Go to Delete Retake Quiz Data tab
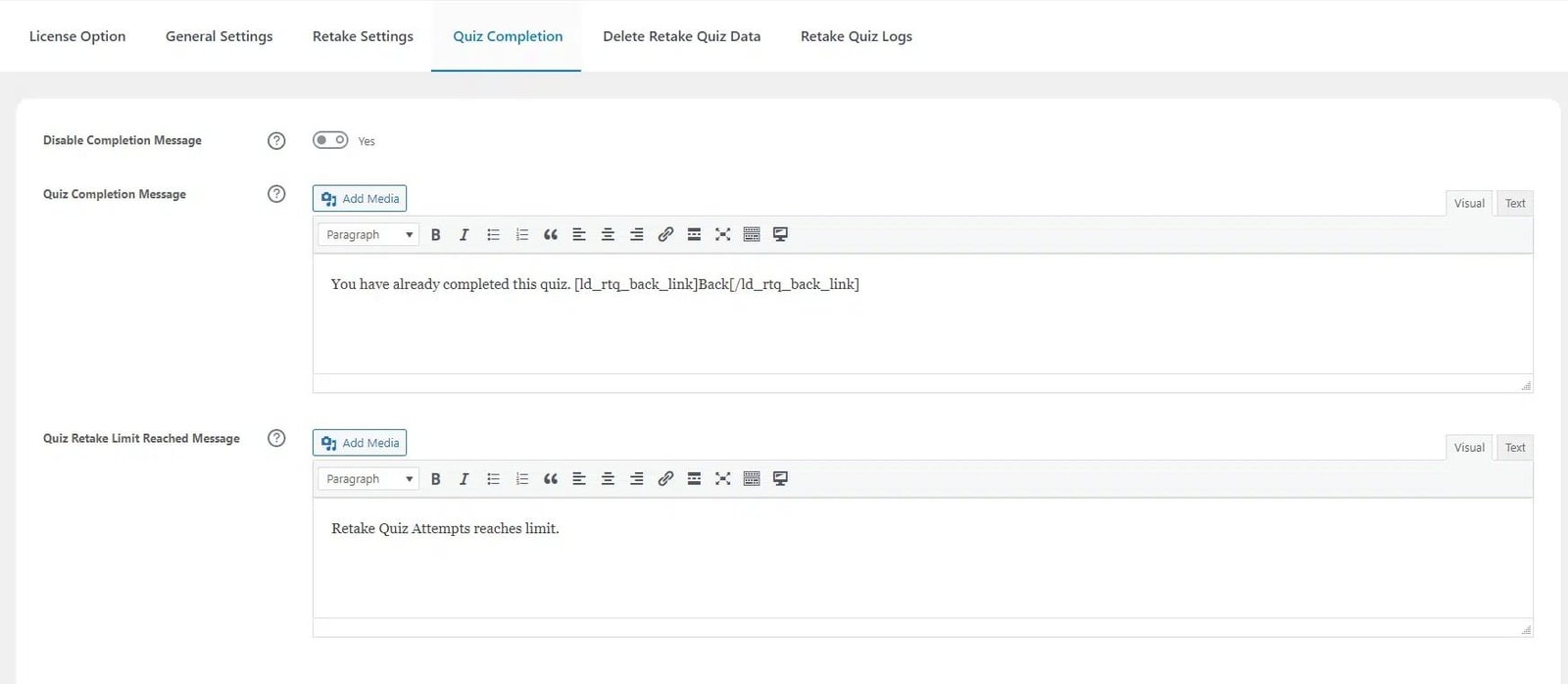Viewport: 1568px width, 684px height. pos(682,36)
